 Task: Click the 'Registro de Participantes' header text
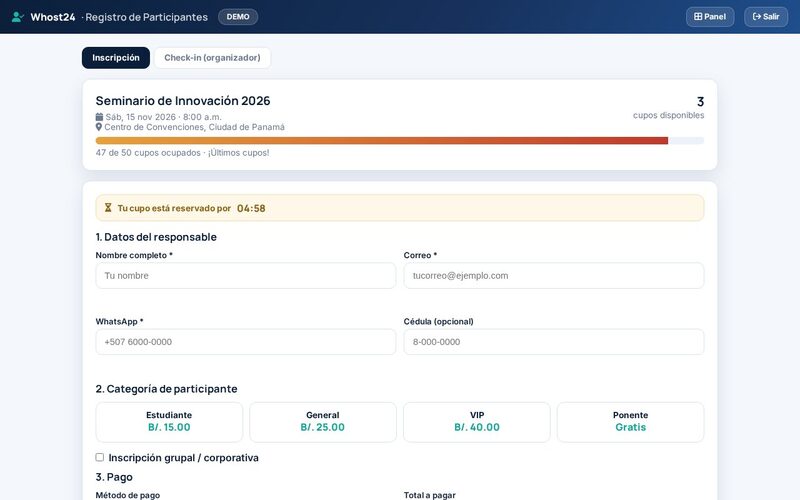coord(146,17)
